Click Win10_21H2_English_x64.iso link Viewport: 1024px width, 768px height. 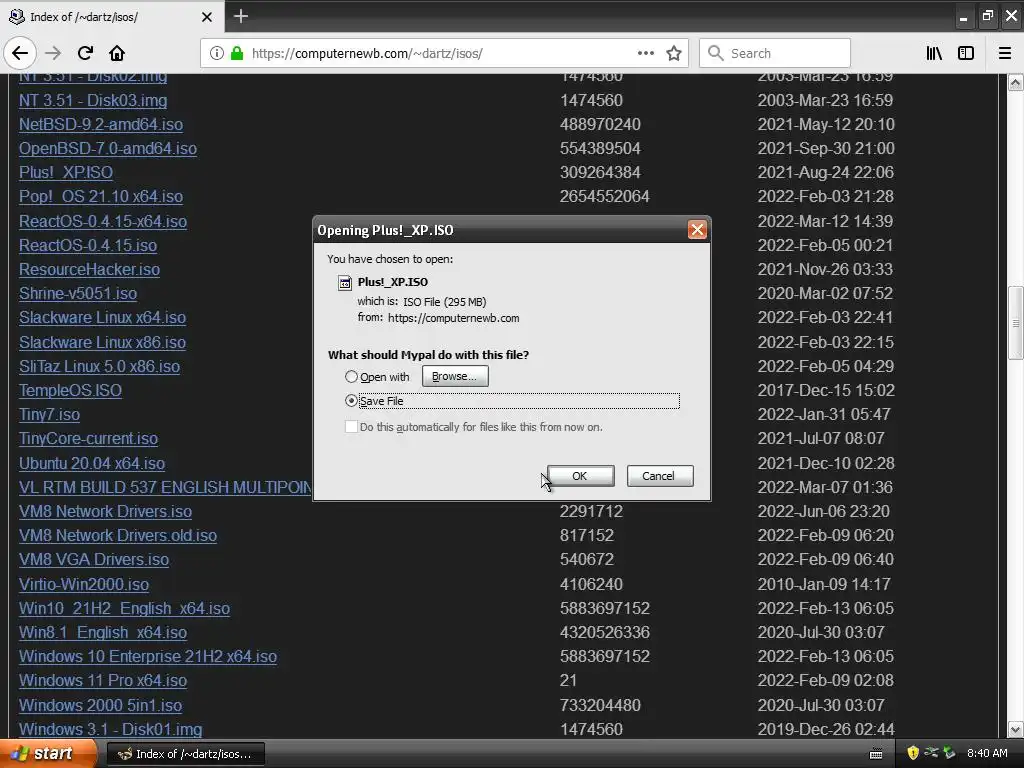click(x=124, y=609)
